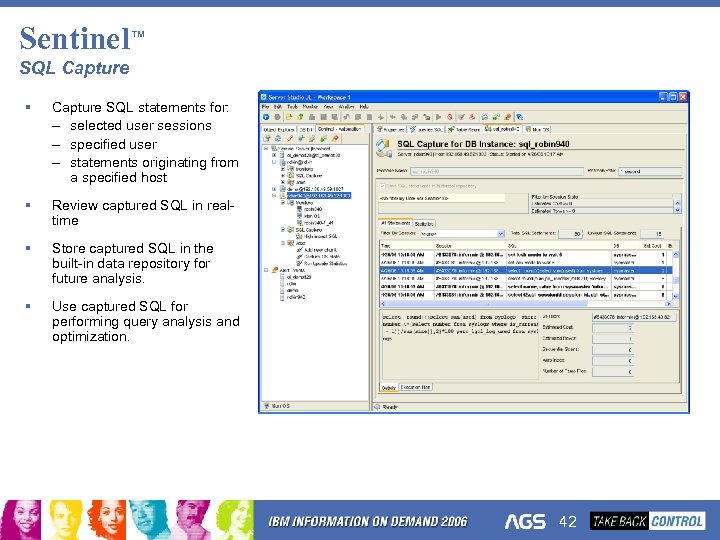Click the last blue icon in main toolbar
Screen dimensions: 720x540
coord(519,117)
